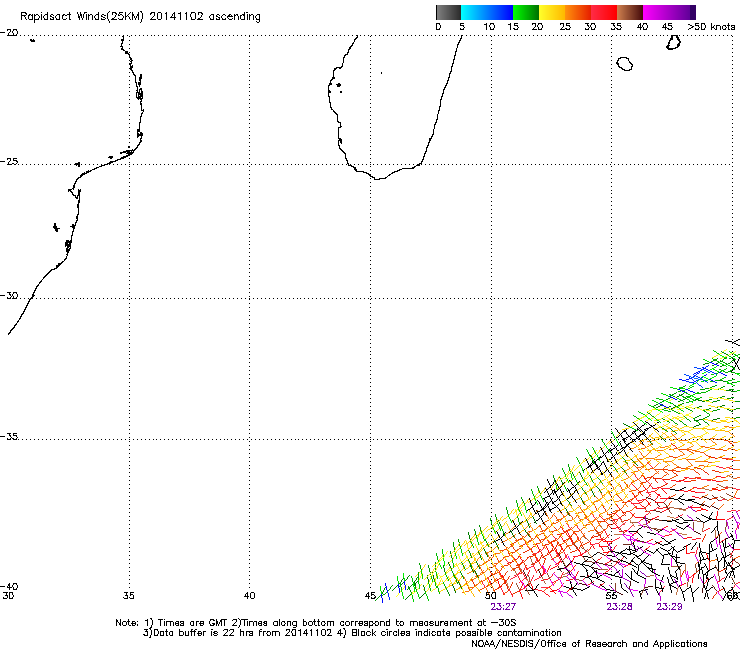Image resolution: width=740 pixels, height=650 pixels.
Task: Click the Mauritius island outline near the top-right
Action: point(673,42)
